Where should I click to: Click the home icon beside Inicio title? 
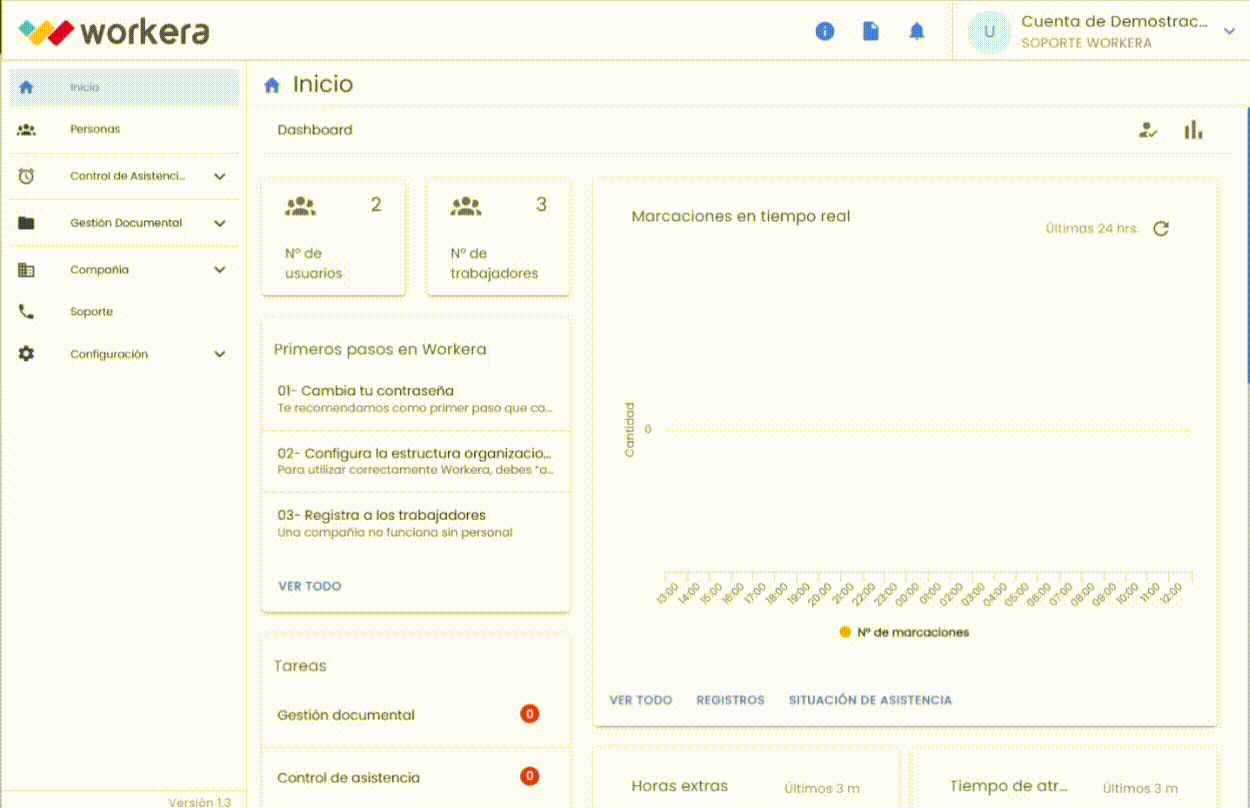click(272, 85)
